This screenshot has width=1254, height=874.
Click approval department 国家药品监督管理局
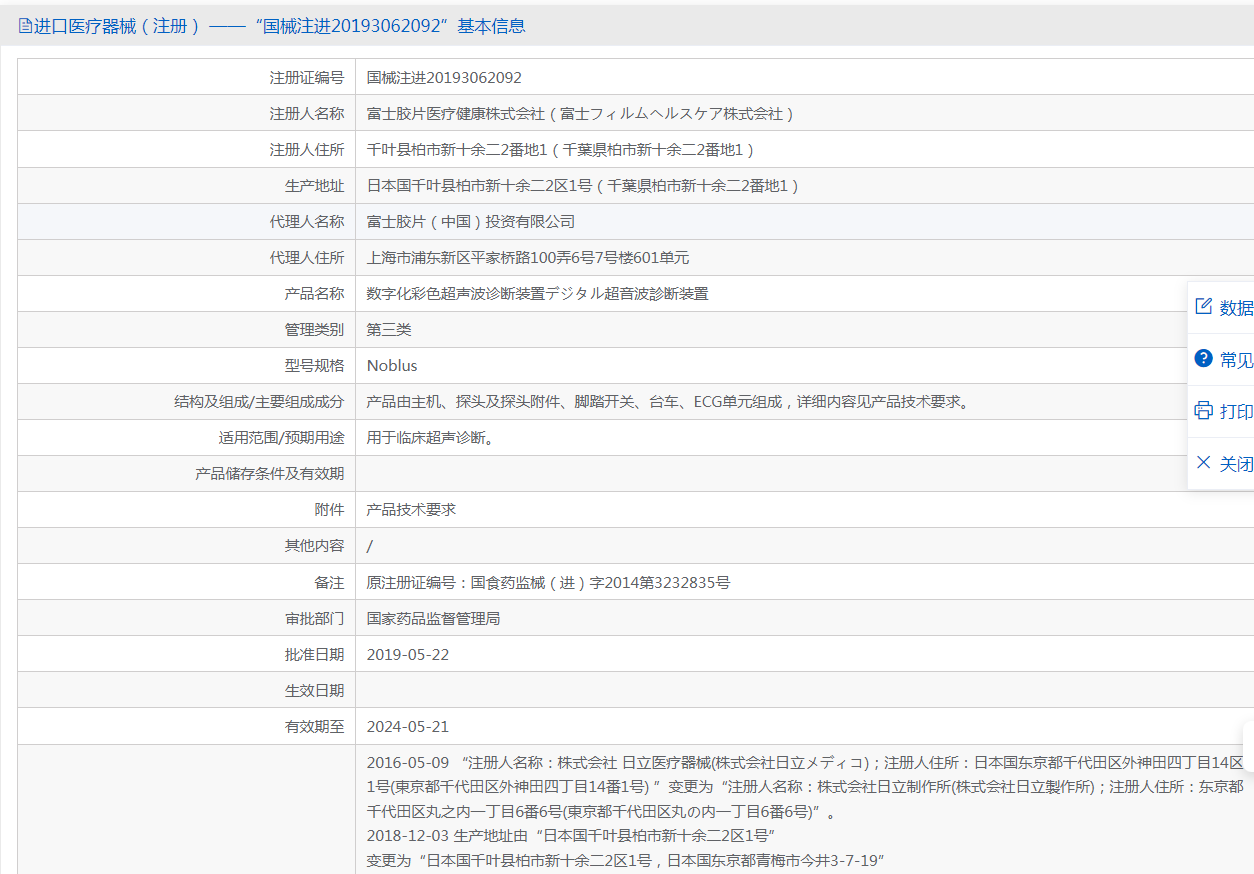click(433, 618)
